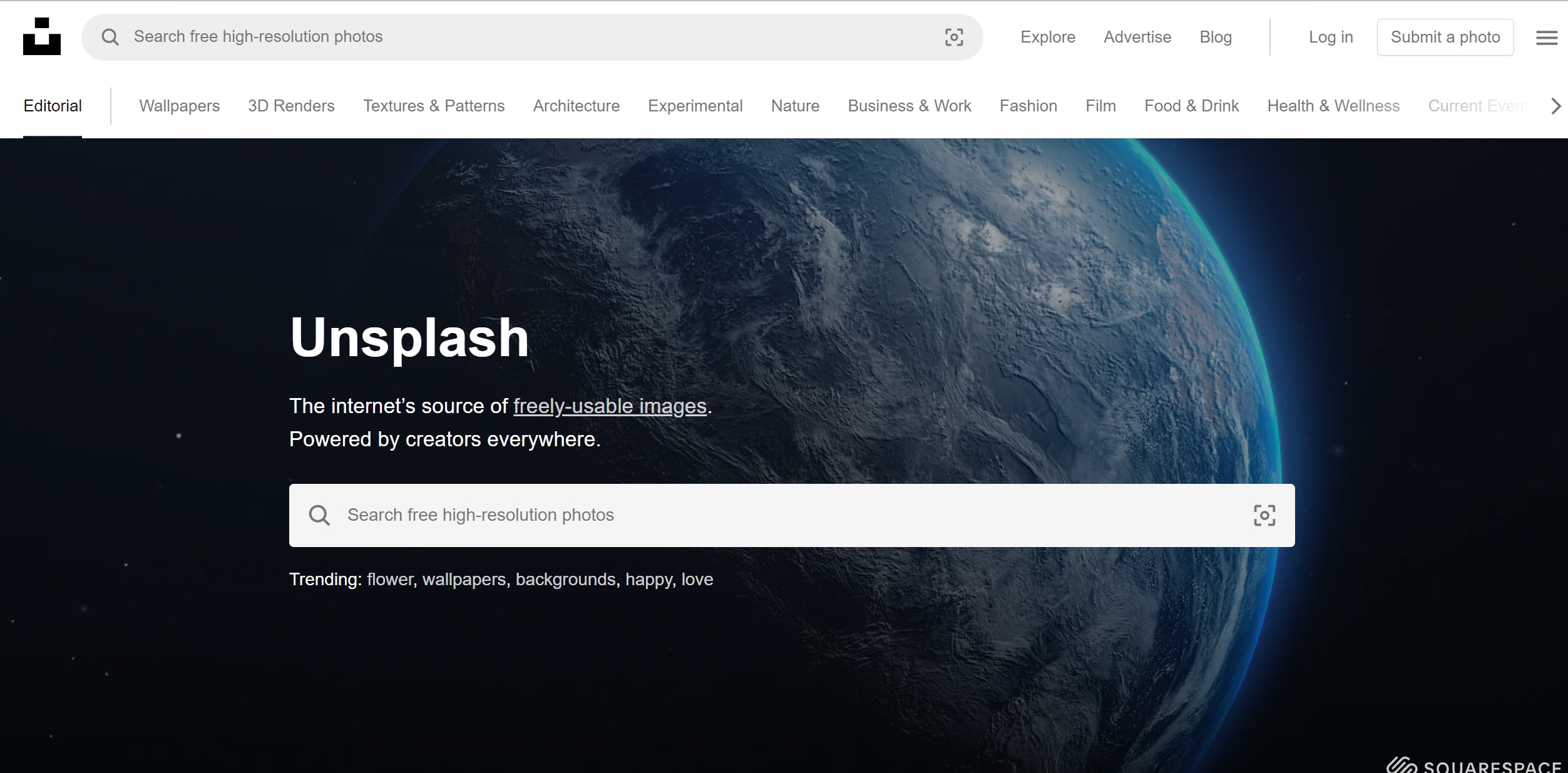Click the Unsplash logo icon
This screenshot has height=773, width=1568.
click(x=42, y=36)
